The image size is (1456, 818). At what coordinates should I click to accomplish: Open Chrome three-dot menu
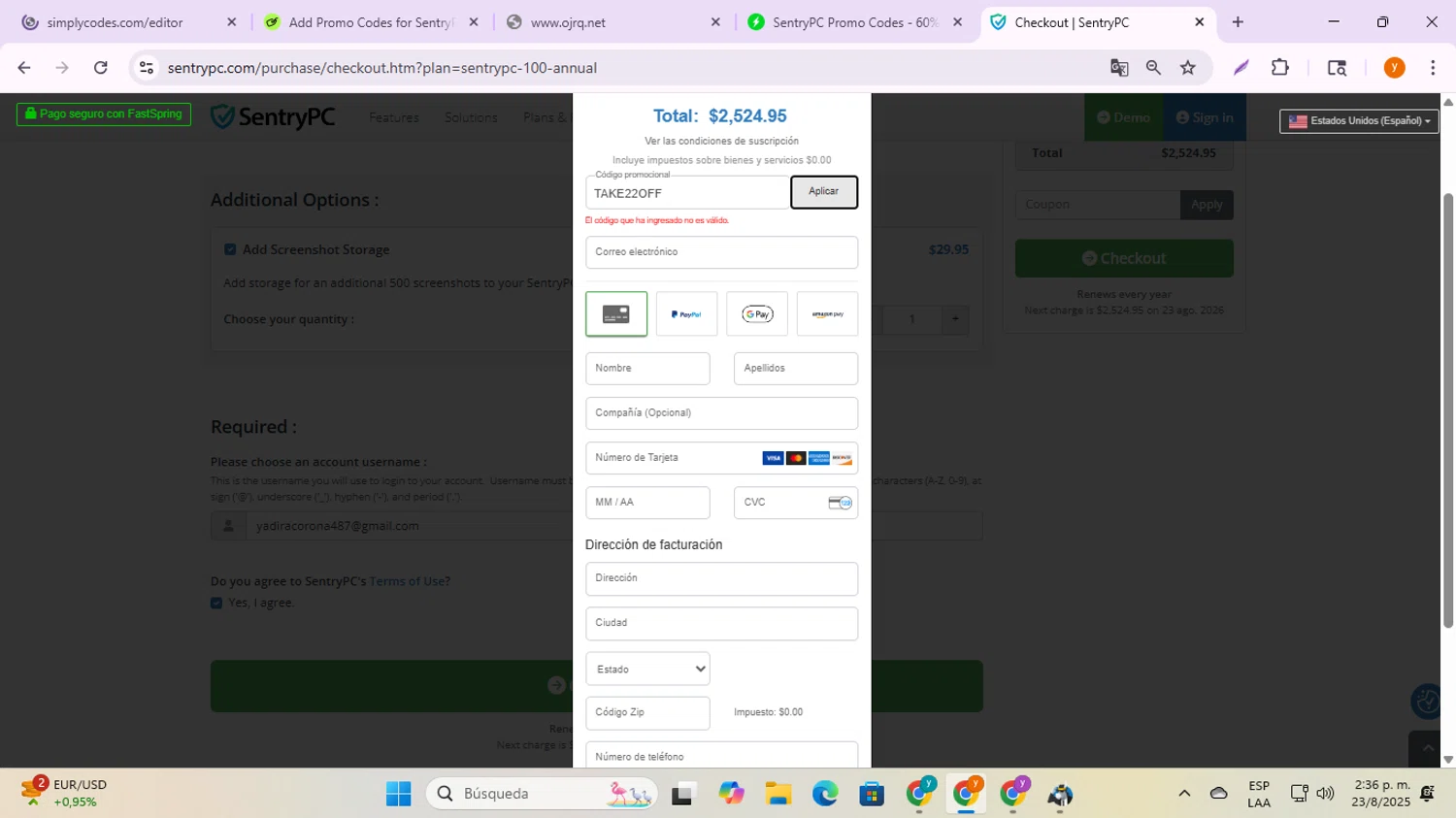(x=1433, y=68)
